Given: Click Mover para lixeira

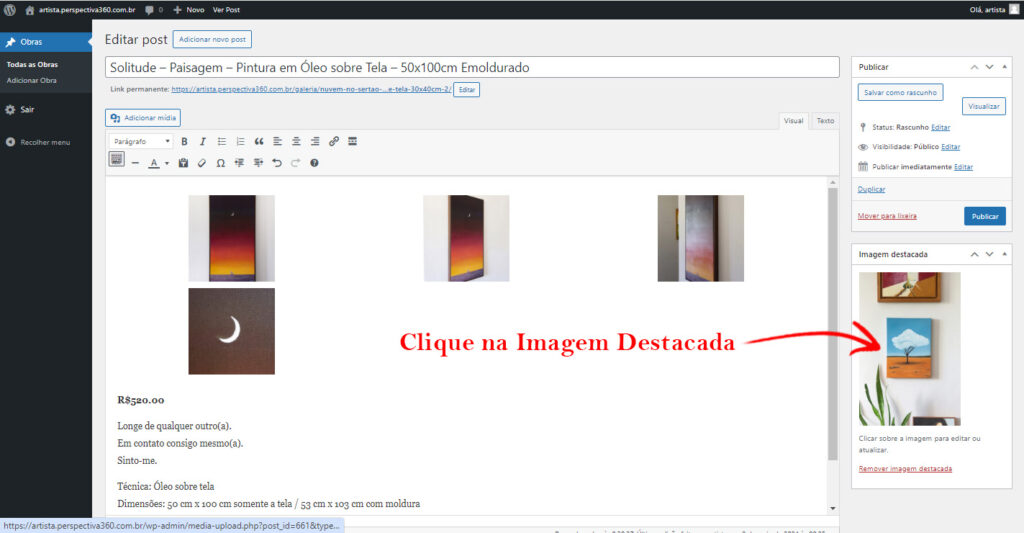Looking at the screenshot, I should coord(887,216).
